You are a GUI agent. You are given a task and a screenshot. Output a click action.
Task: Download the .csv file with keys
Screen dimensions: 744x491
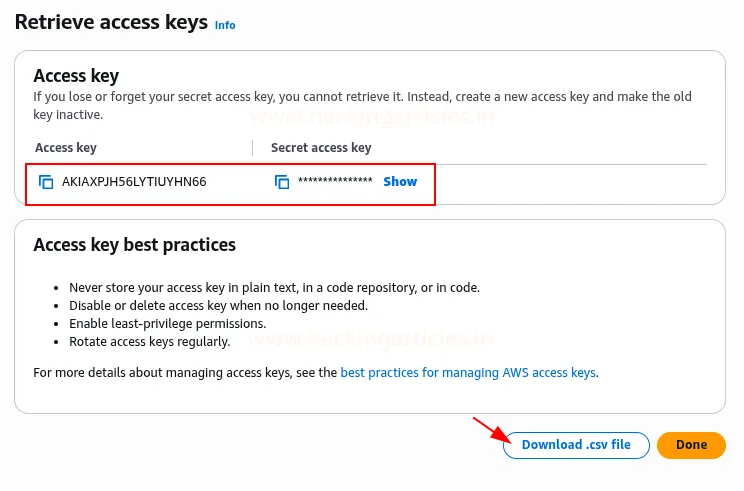click(576, 445)
